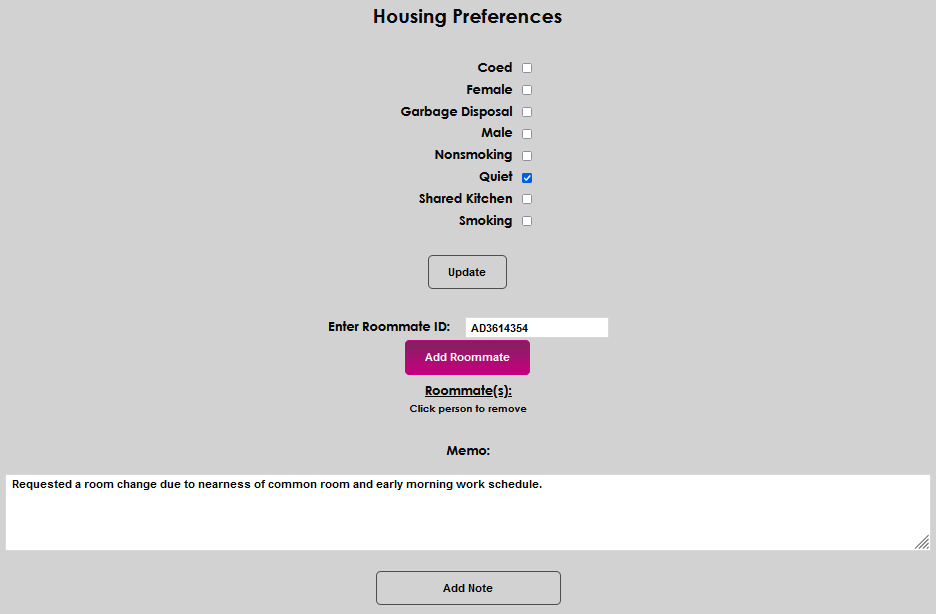The width and height of the screenshot is (936, 614).
Task: Check the Male housing option
Action: 526,133
